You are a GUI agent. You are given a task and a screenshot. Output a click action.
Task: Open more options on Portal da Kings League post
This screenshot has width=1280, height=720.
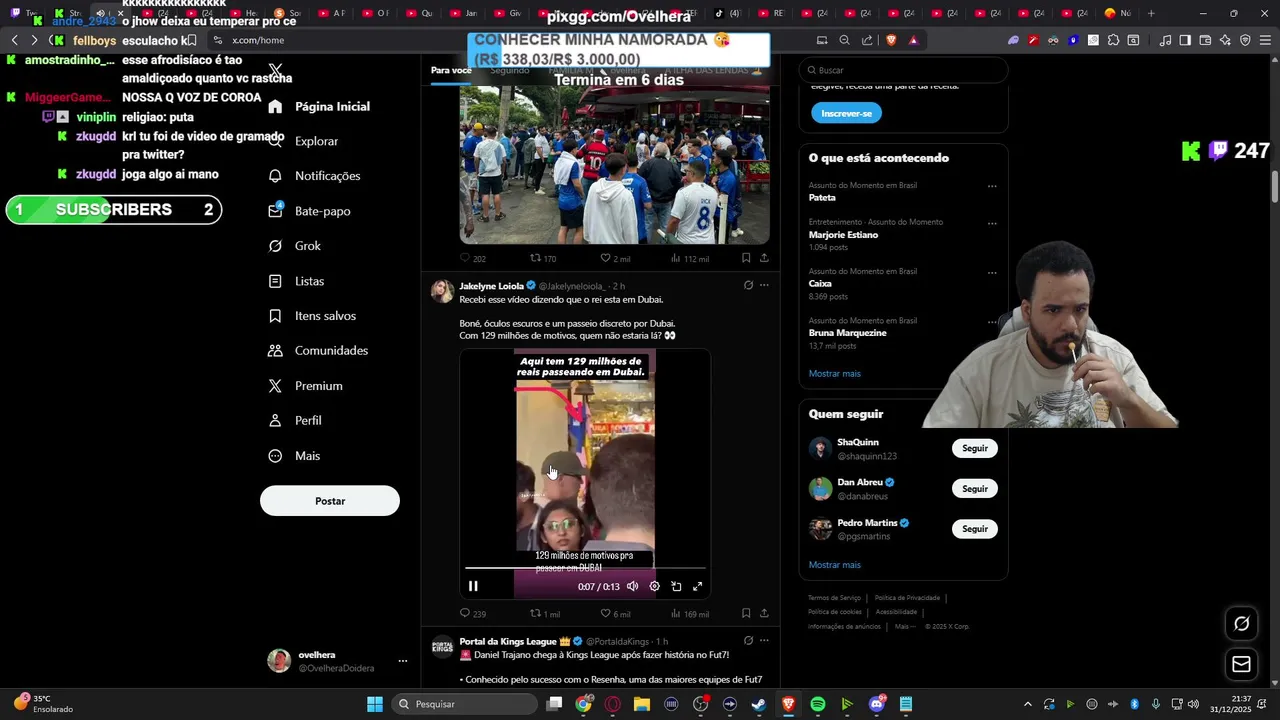pos(764,641)
